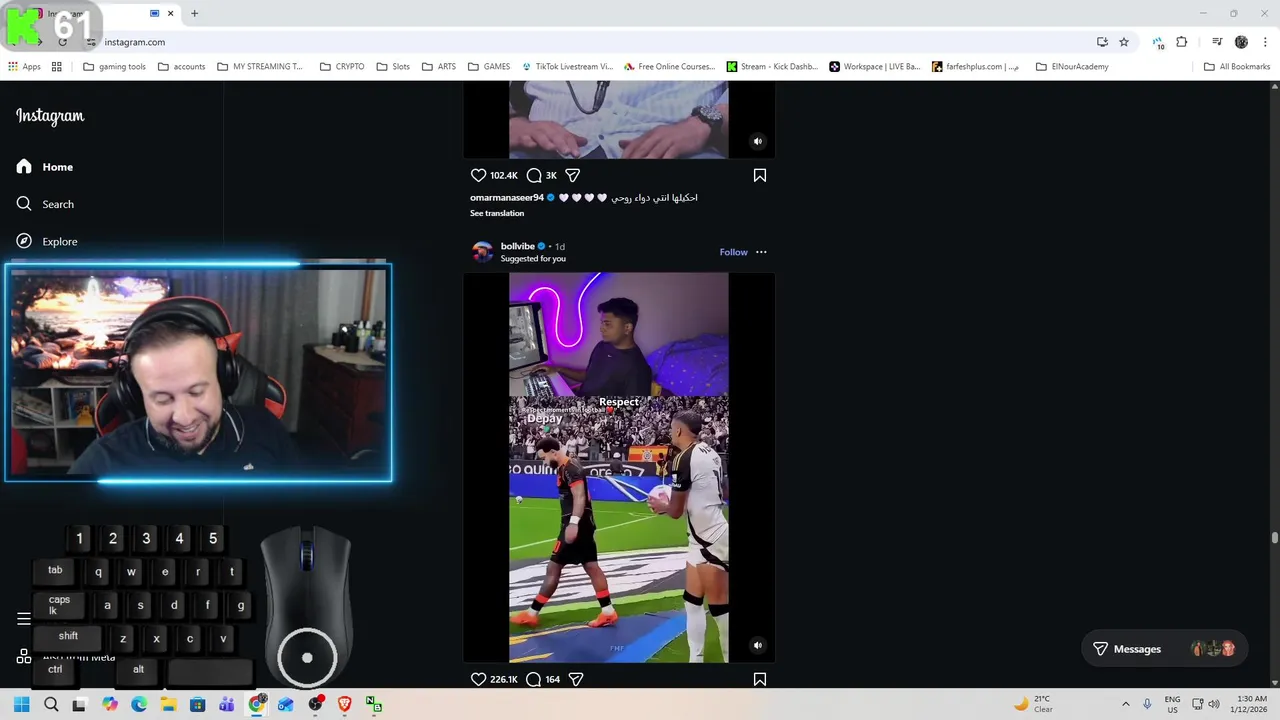Open the Messages floating panel
The width and height of the screenshot is (1280, 720).
pos(1165,649)
